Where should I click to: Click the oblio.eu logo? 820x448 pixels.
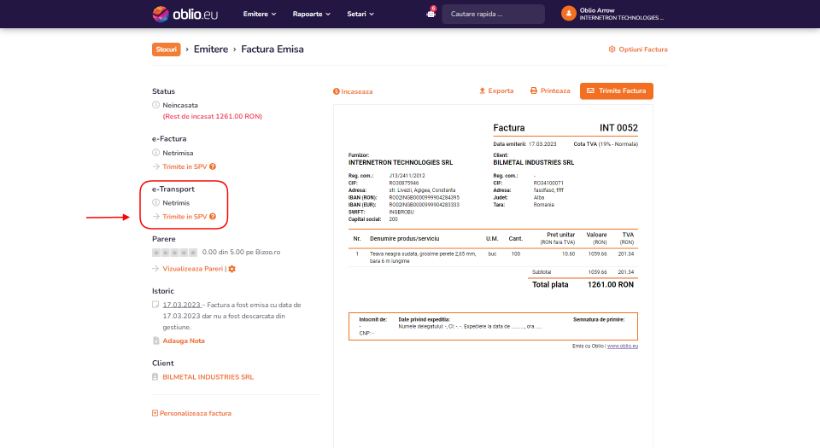185,14
